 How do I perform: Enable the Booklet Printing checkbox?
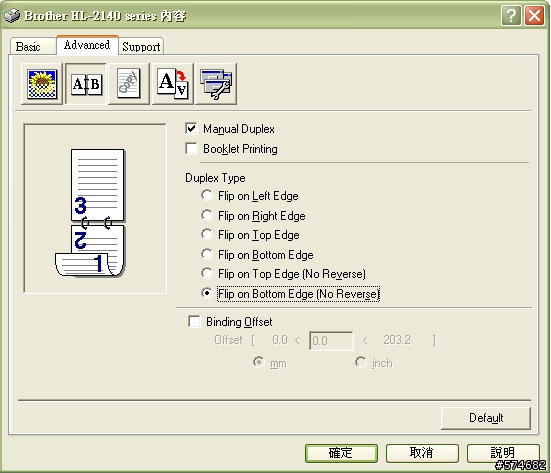[x=191, y=148]
